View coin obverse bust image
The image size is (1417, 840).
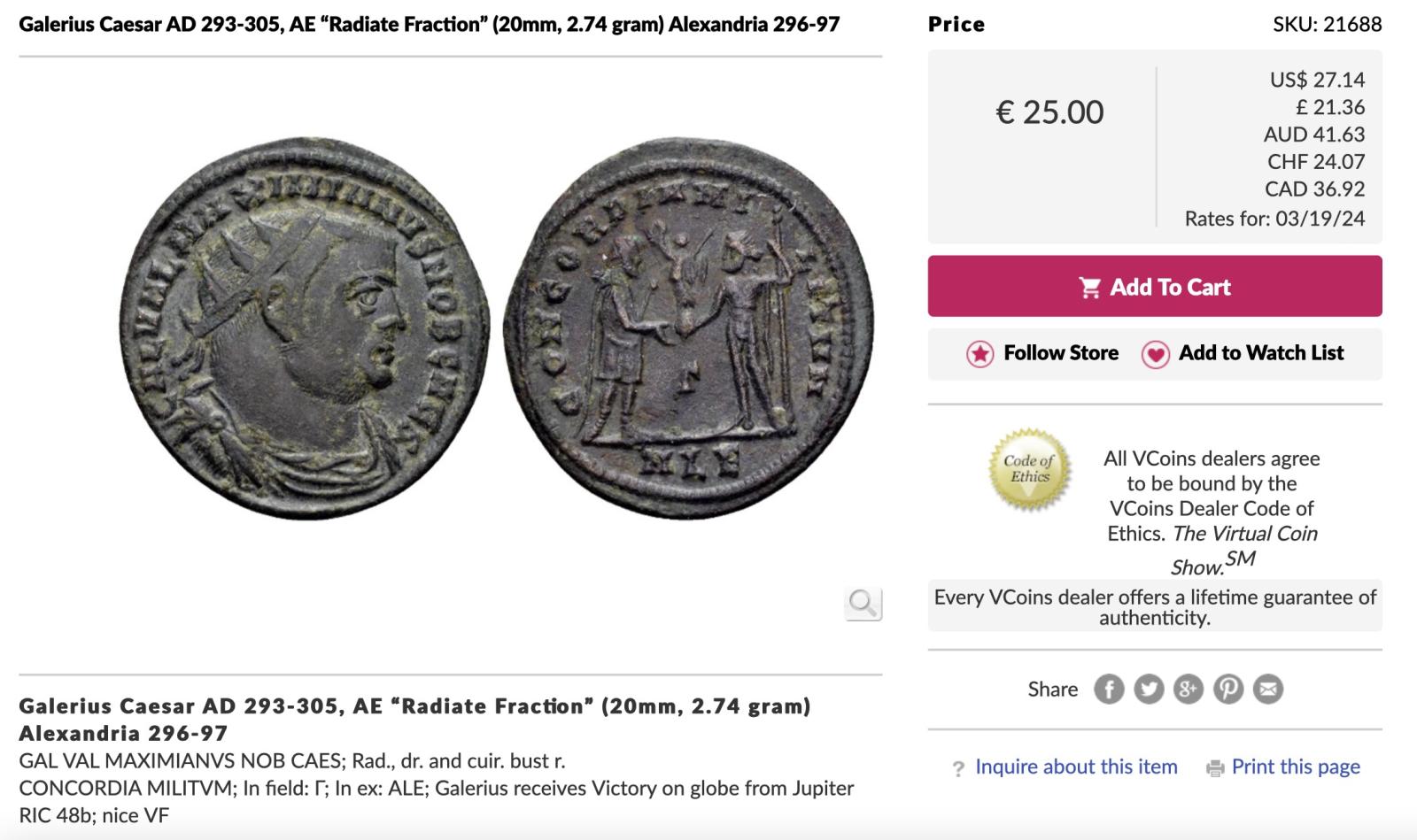point(304,328)
